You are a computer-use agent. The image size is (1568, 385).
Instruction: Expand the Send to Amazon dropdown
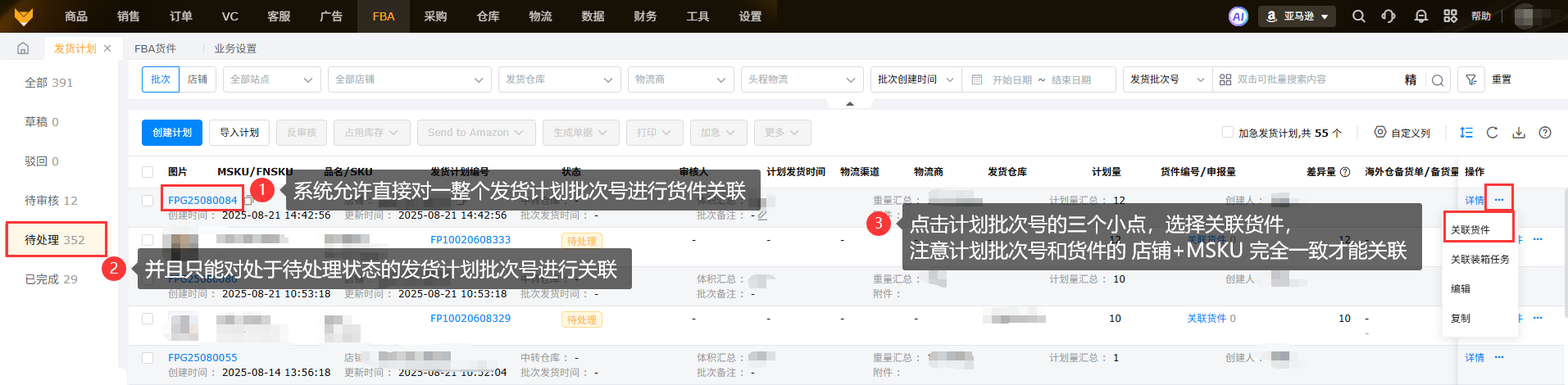pyautogui.click(x=476, y=133)
